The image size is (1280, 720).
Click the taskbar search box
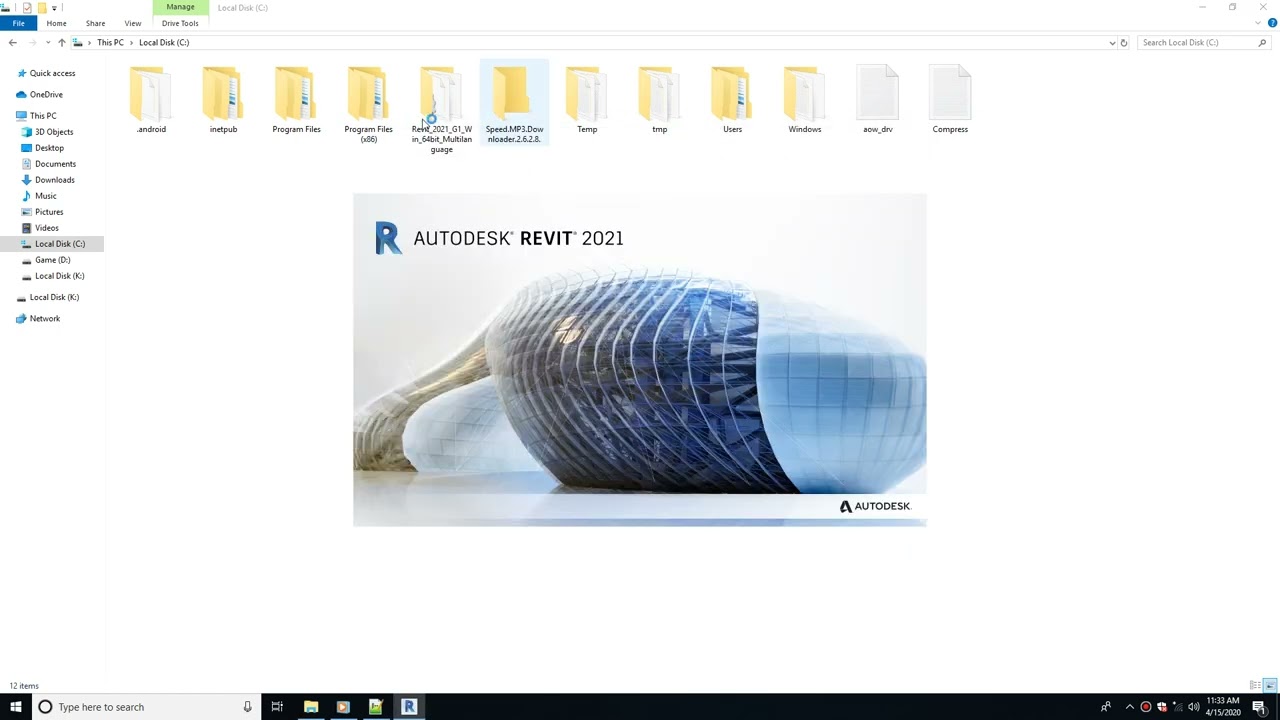tap(146, 706)
